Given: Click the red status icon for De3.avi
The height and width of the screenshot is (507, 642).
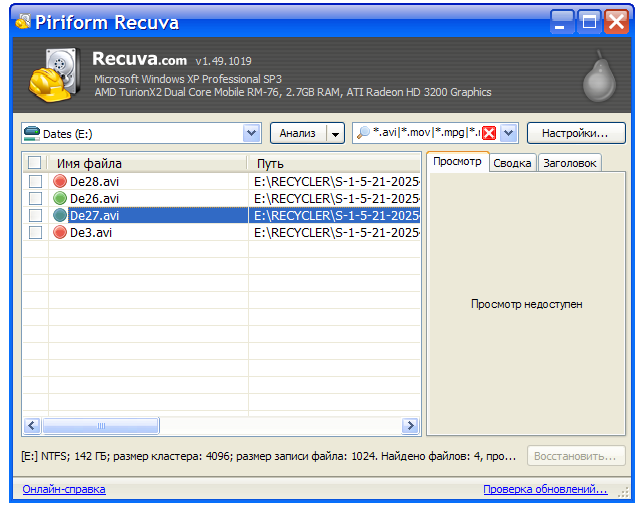Looking at the screenshot, I should (x=60, y=232).
